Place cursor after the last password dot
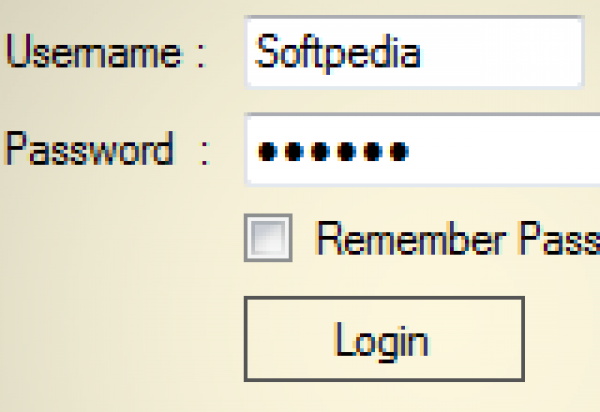600x412 pixels. pos(411,152)
